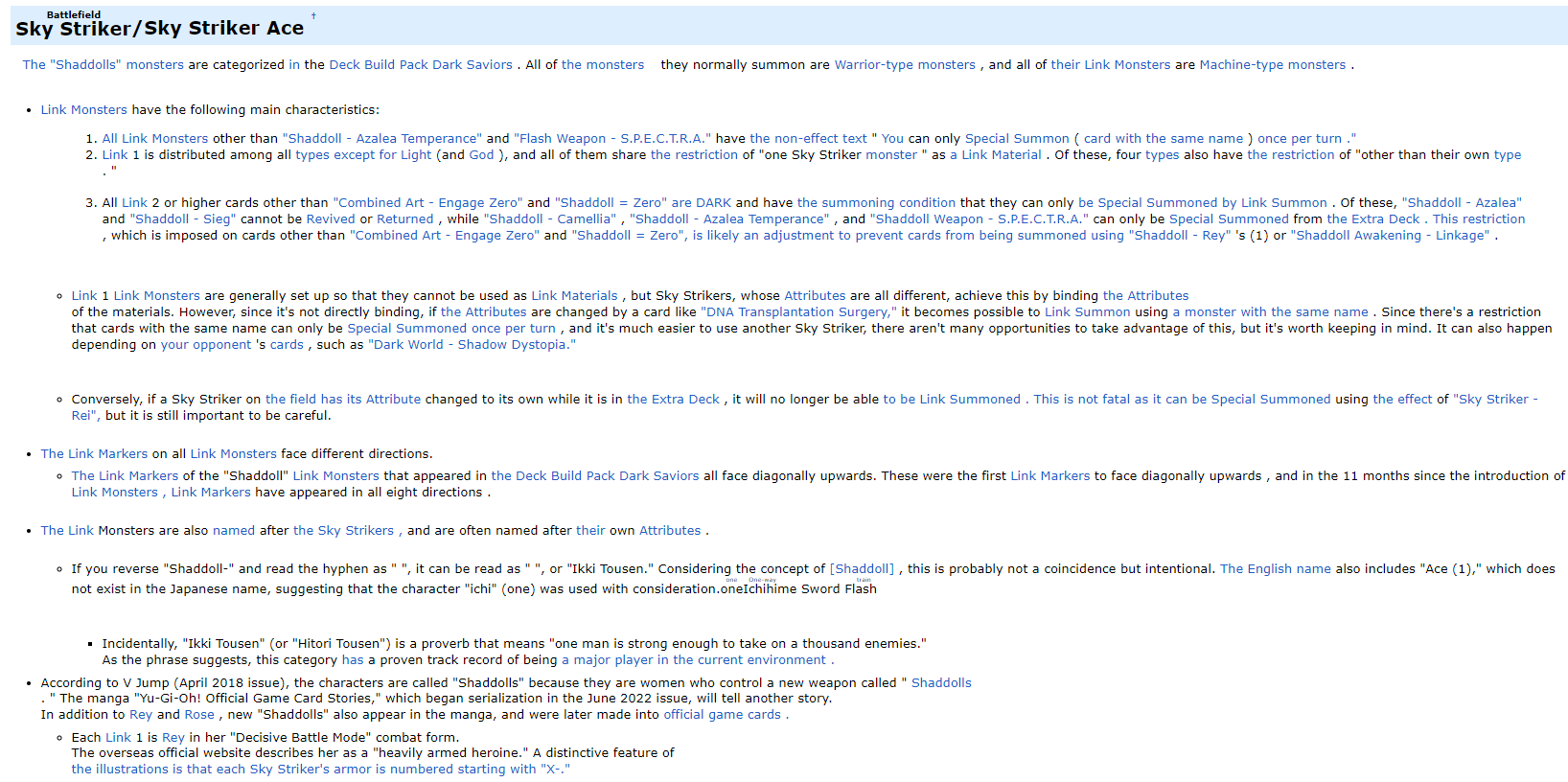Click the 'Revived' link
Viewport: 1568px width, 782px height.
coord(331,219)
